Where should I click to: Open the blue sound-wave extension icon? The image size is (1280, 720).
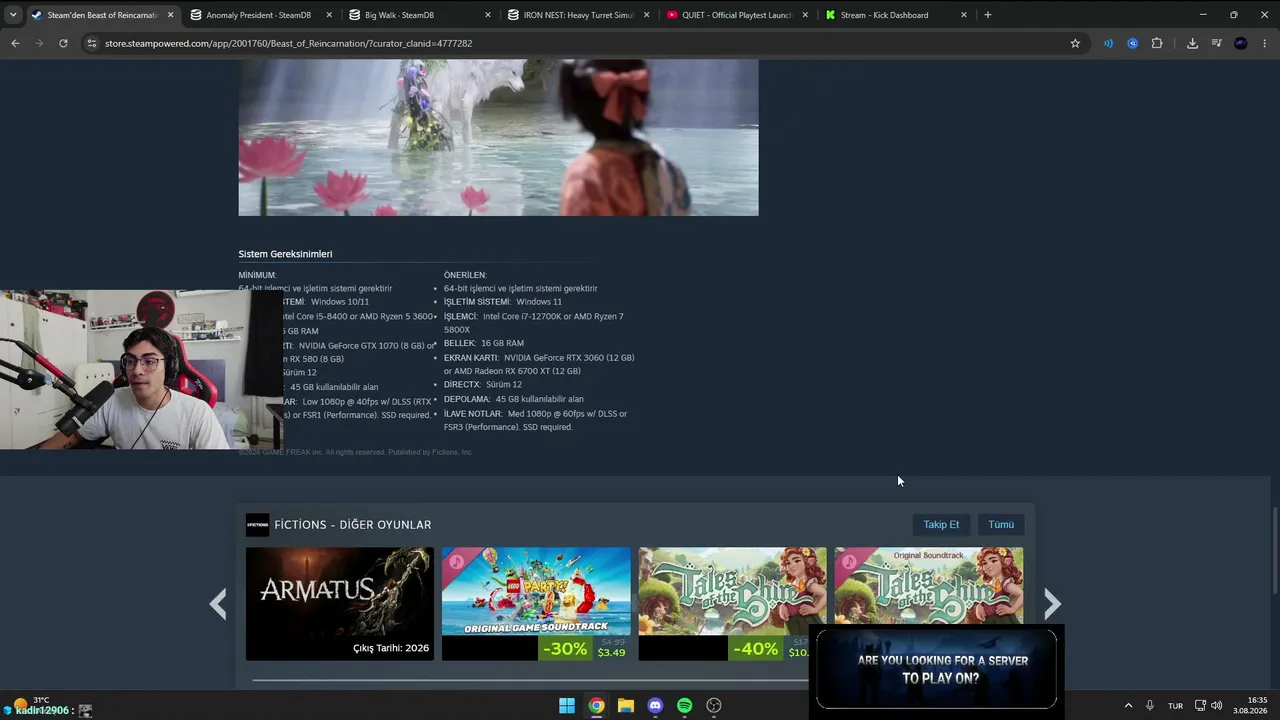1108,43
